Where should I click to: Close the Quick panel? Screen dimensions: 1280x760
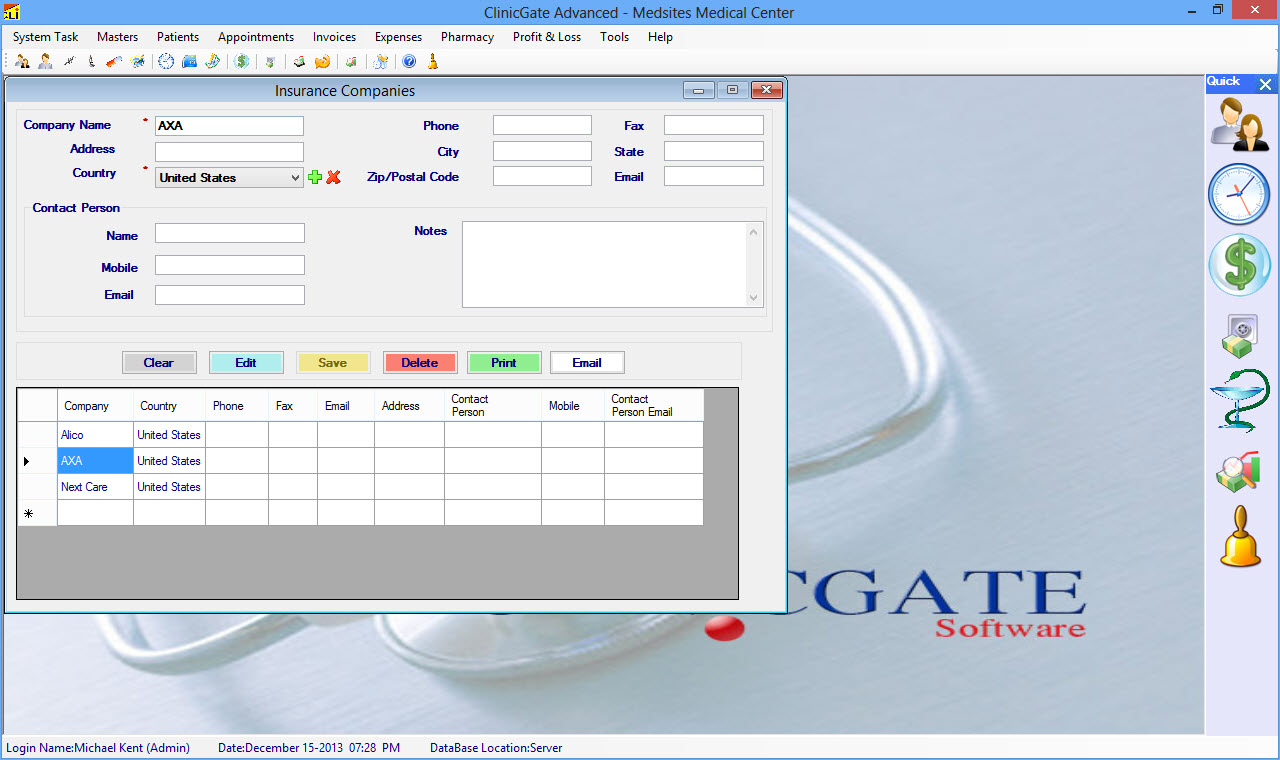click(x=1265, y=85)
